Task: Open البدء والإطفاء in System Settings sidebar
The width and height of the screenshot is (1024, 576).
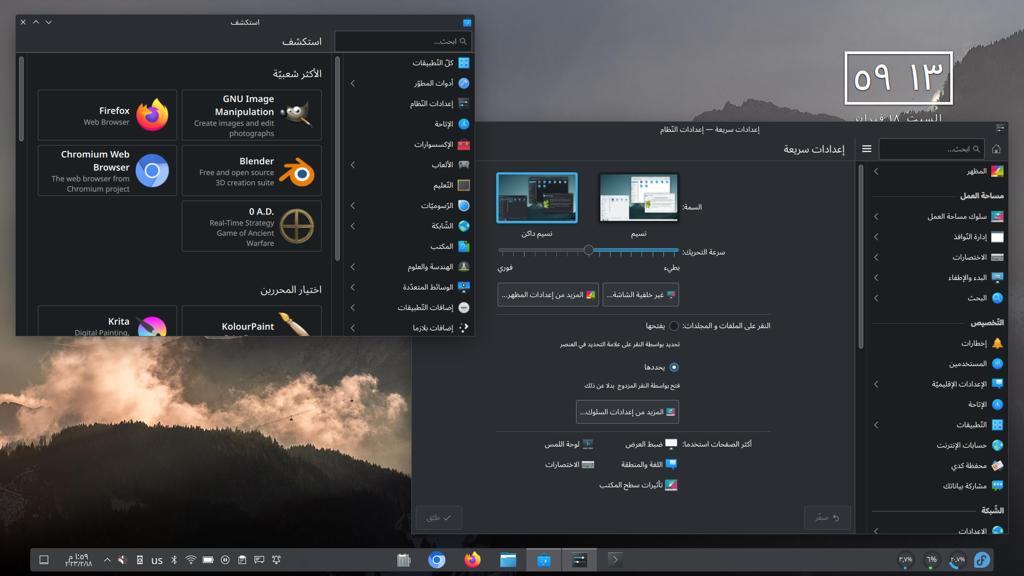Action: 938,277
